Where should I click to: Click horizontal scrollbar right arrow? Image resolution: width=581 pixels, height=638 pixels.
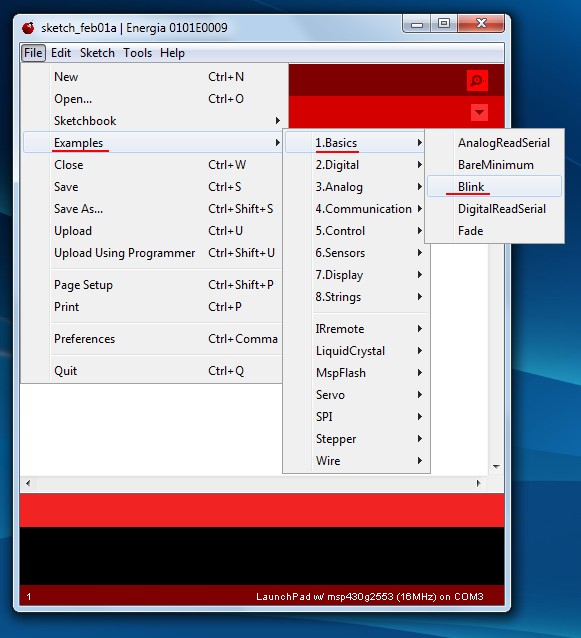(x=478, y=483)
